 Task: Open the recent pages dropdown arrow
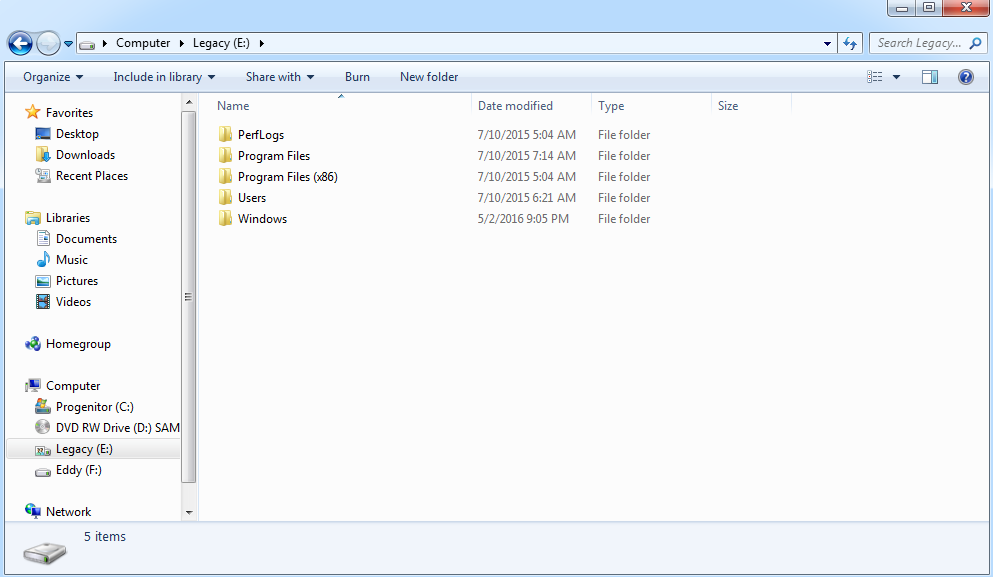pos(68,44)
